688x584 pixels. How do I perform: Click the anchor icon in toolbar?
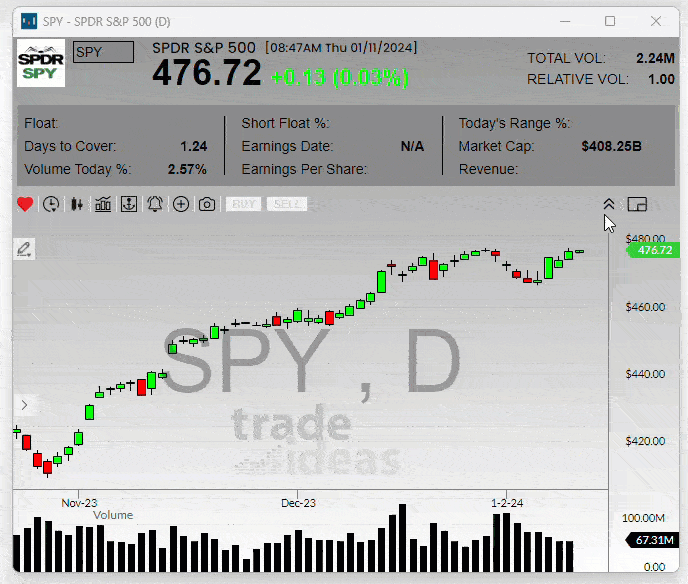click(x=128, y=204)
